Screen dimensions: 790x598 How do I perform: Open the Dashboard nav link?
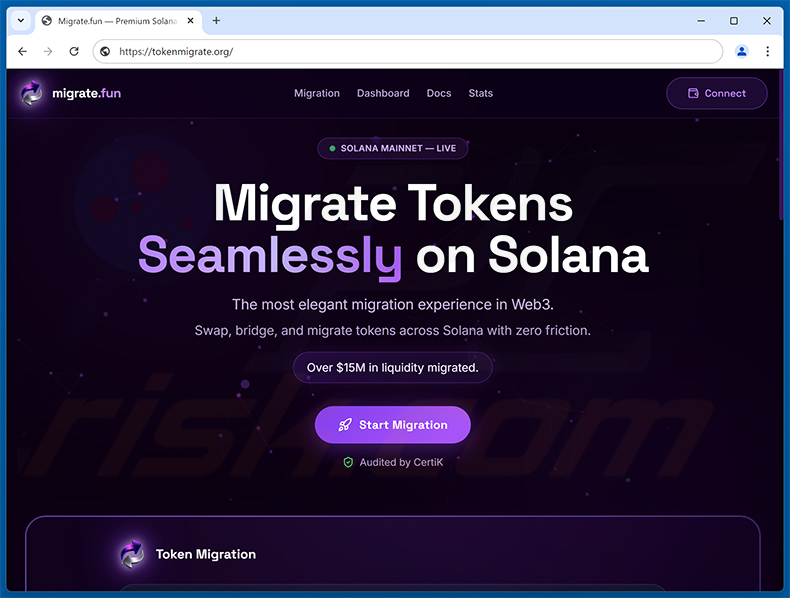pos(383,93)
